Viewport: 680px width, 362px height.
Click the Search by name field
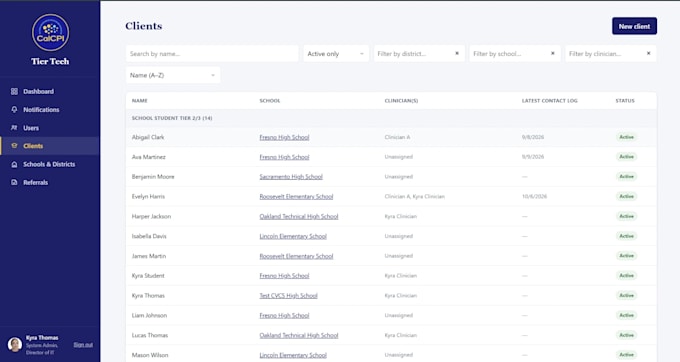[212, 54]
